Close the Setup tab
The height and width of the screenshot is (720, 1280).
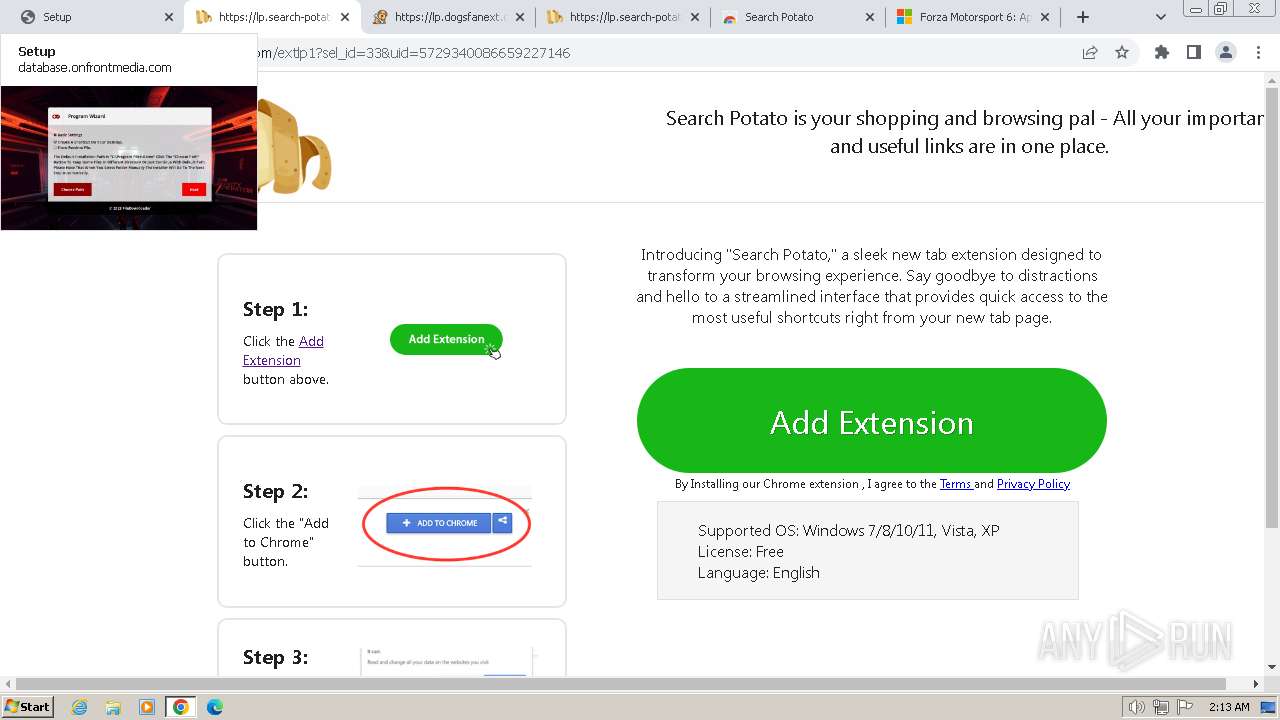pyautogui.click(x=169, y=17)
